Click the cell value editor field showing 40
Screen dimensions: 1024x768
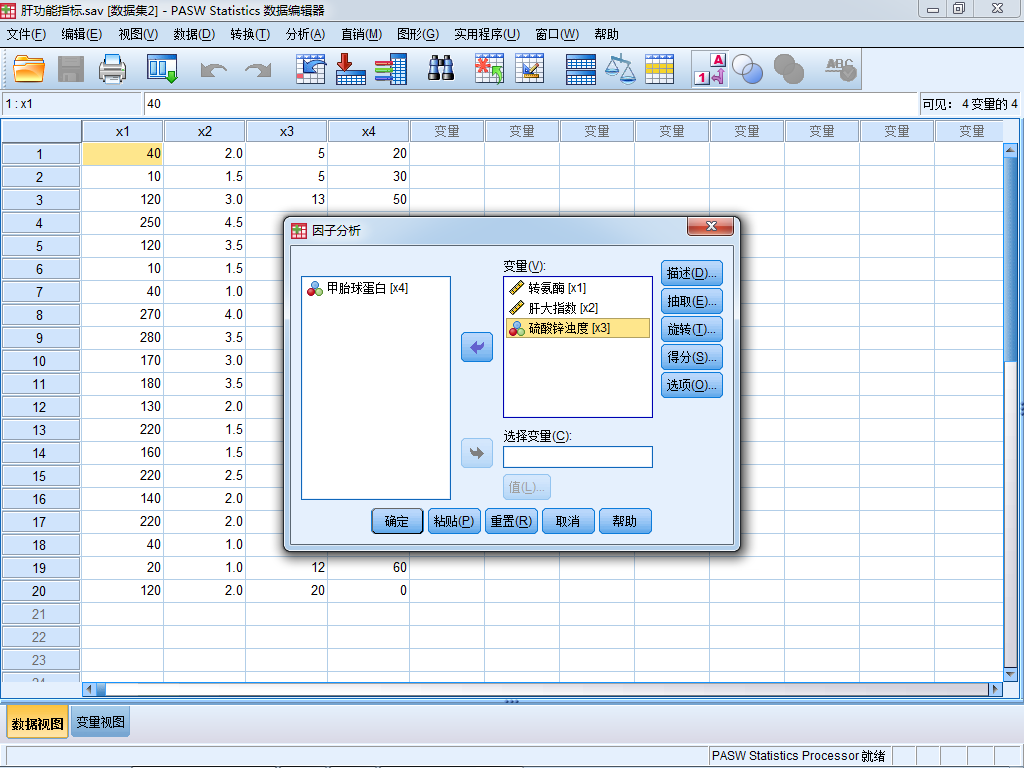530,104
